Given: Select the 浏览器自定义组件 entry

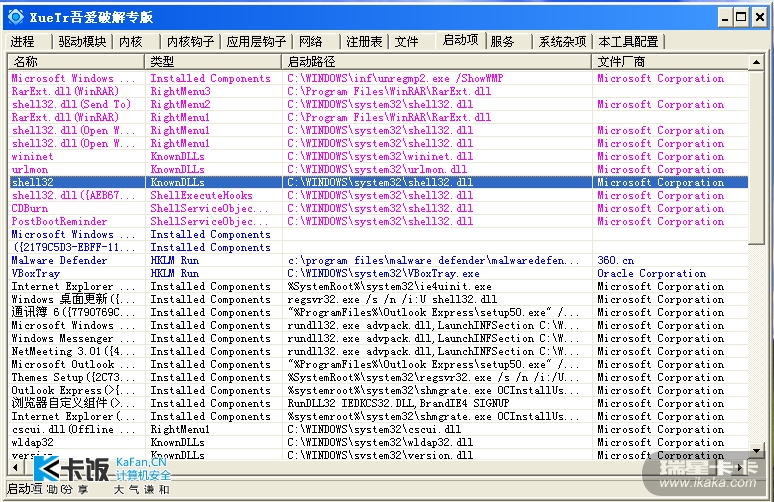Looking at the screenshot, I should click(378, 403).
